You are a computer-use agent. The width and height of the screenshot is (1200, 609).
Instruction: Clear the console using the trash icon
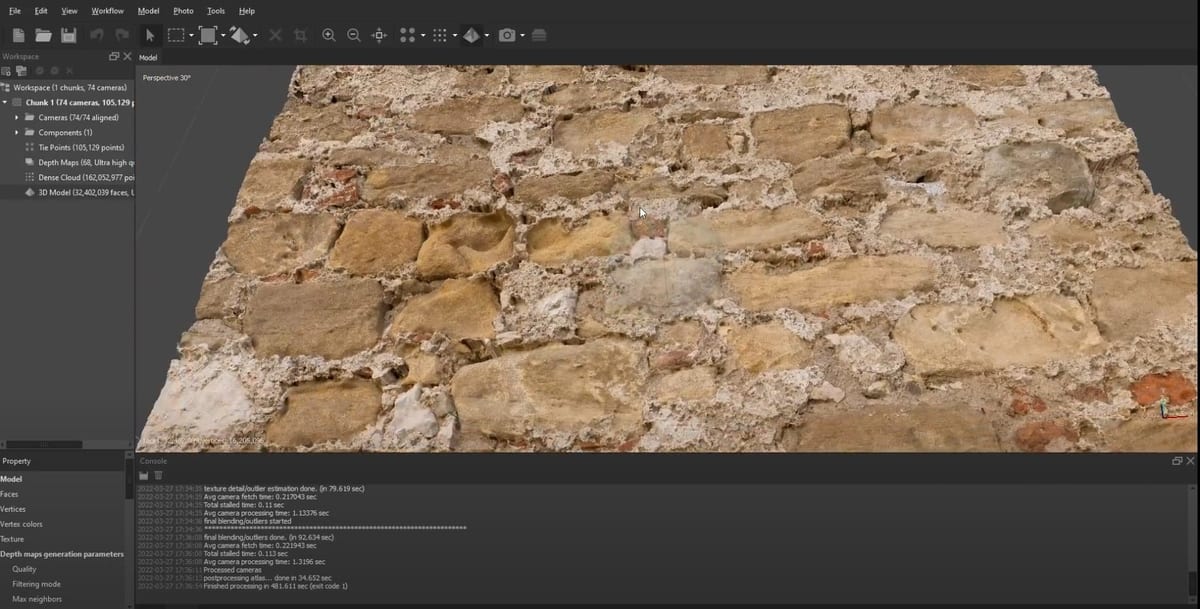(158, 475)
